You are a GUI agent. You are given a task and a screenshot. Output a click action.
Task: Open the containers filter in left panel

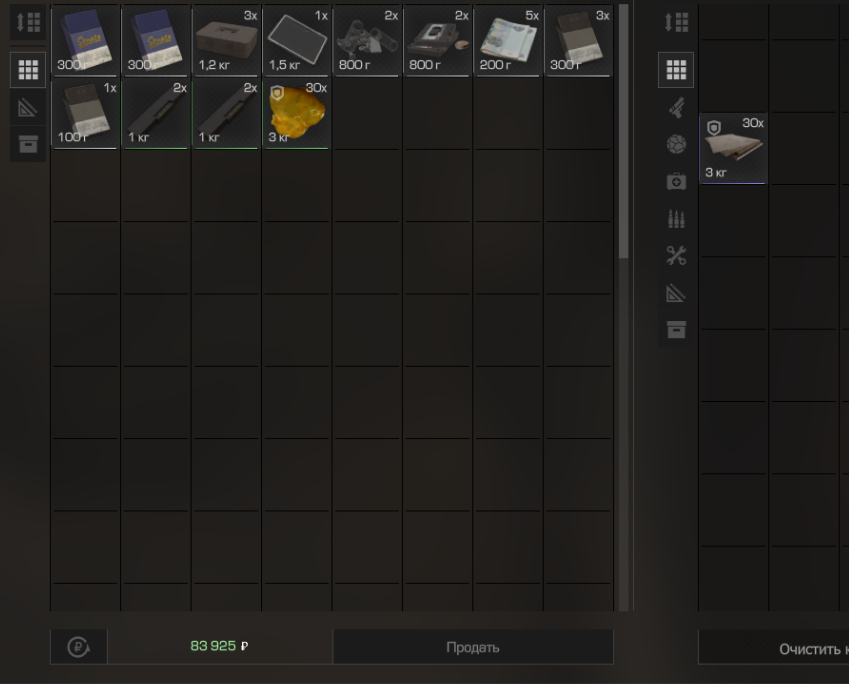[x=28, y=144]
